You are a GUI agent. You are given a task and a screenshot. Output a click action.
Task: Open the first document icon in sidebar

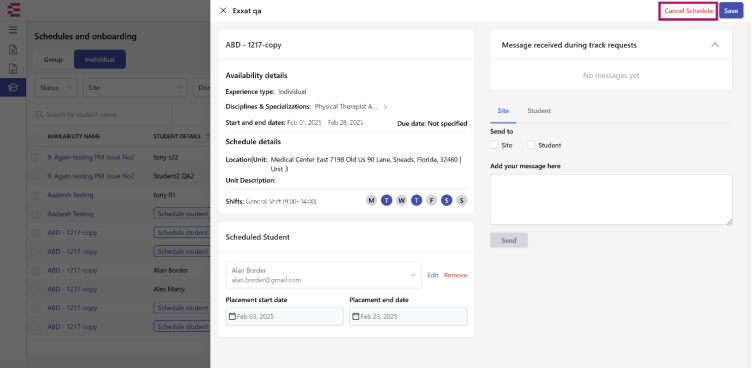pyautogui.click(x=13, y=49)
